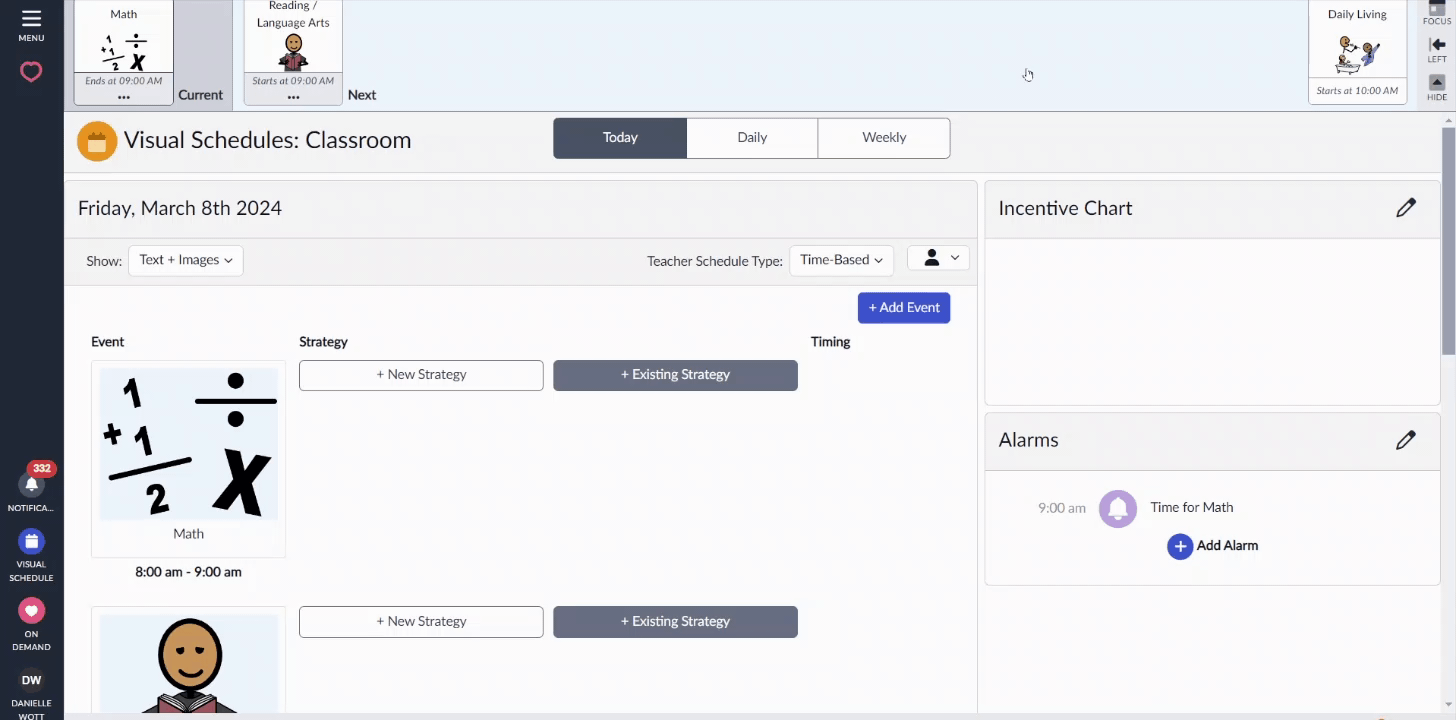Open the hamburger MENU icon

pyautogui.click(x=31, y=19)
